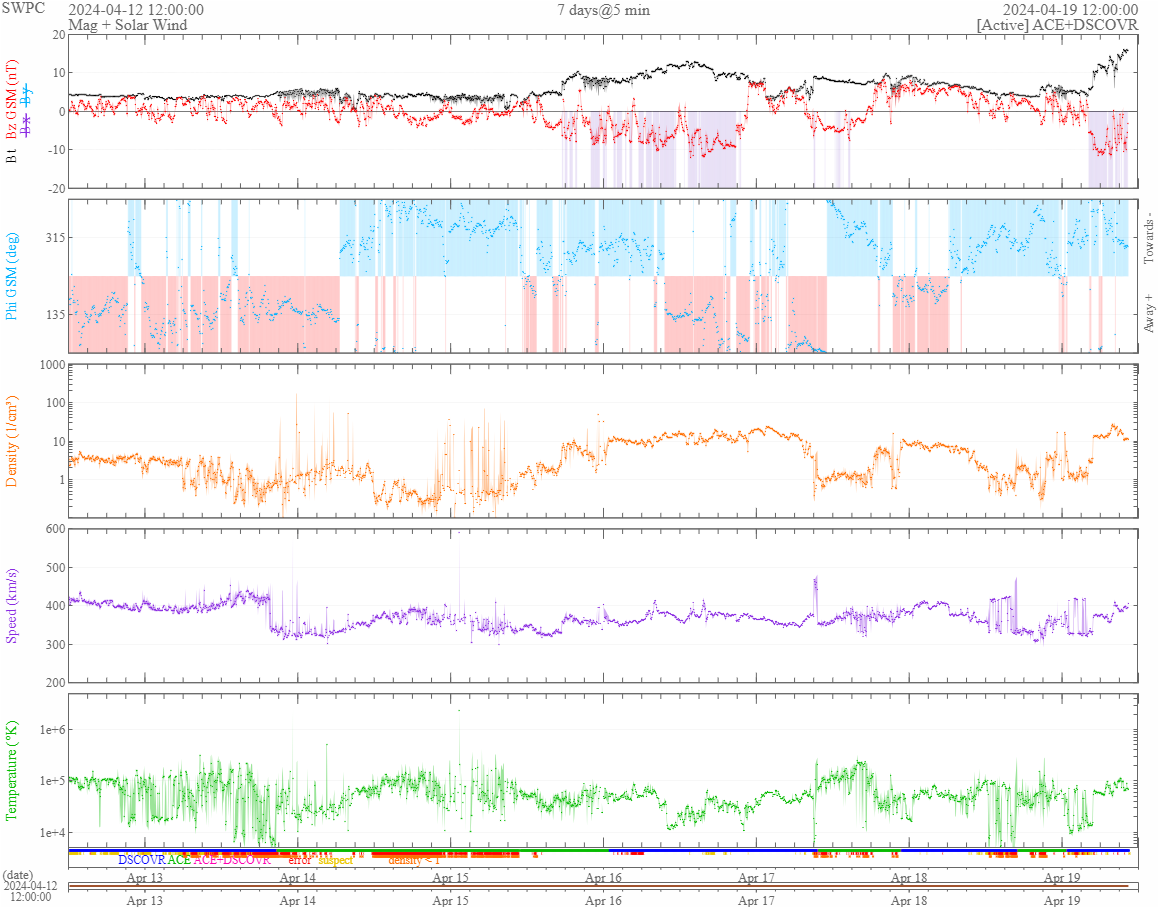This screenshot has width=1158, height=907.
Task: Click the magenta ACE+DSCOVR legend entry
Action: tap(232, 860)
